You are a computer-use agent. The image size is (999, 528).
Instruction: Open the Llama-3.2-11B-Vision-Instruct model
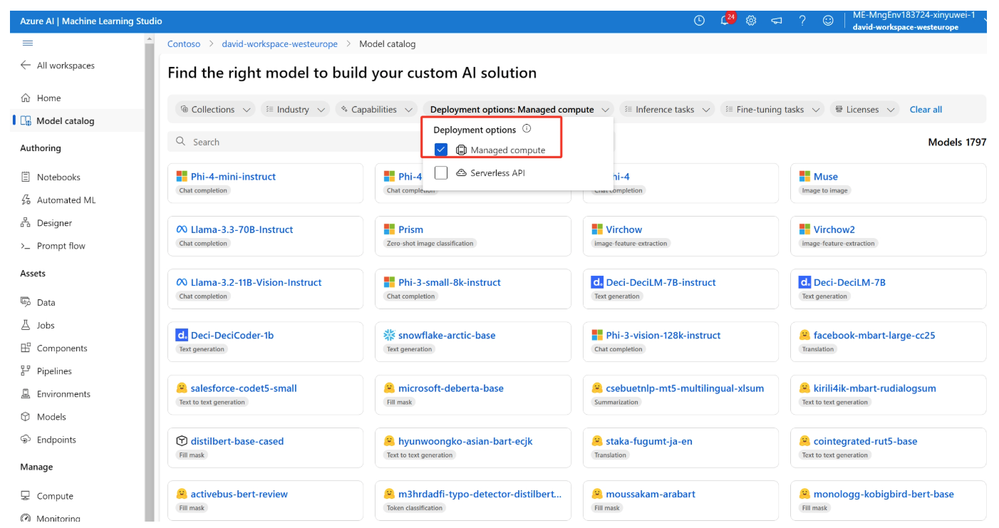(265, 289)
